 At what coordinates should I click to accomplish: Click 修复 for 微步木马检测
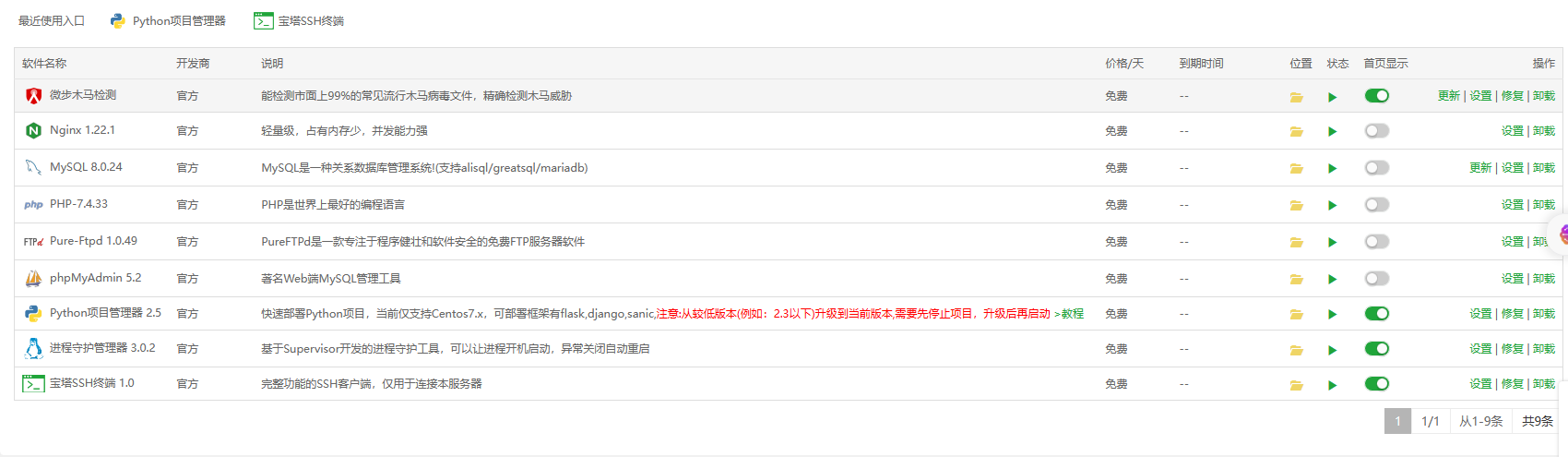[1513, 96]
